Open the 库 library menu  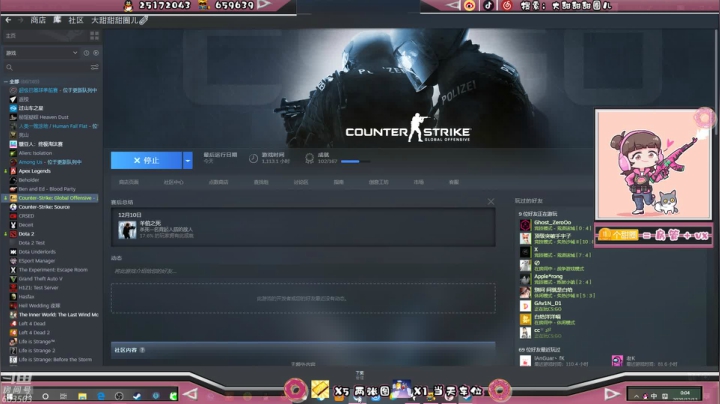click(x=57, y=20)
